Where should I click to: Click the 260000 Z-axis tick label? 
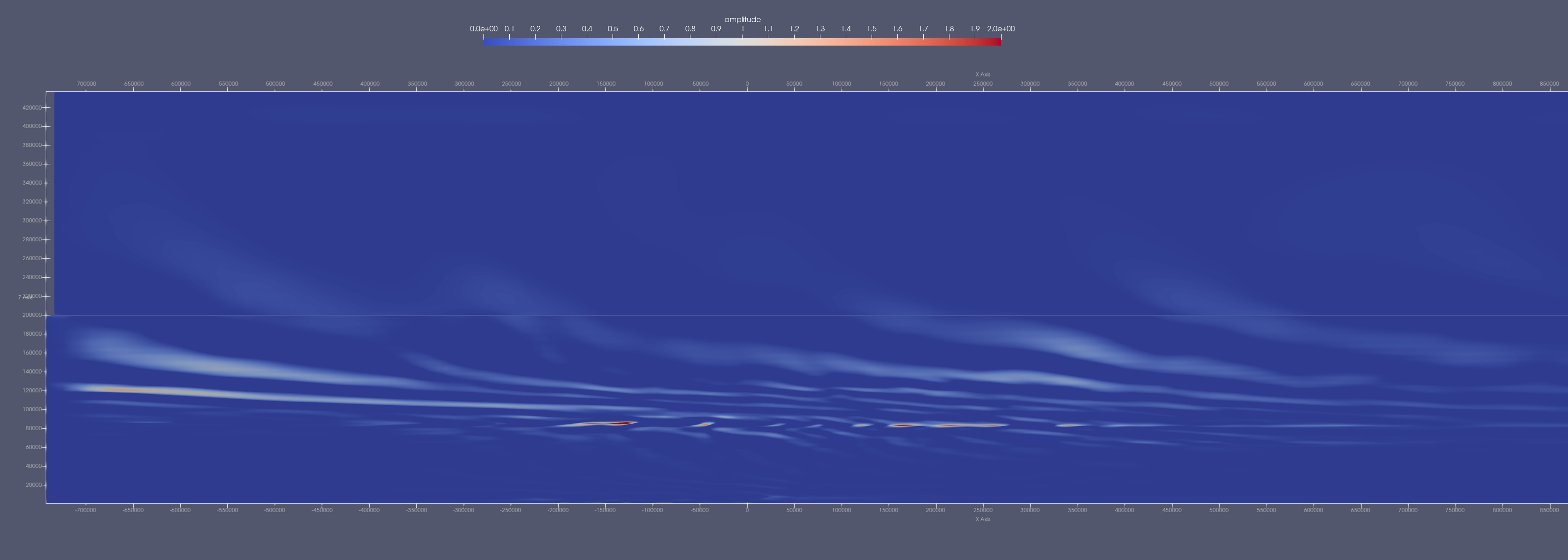(32, 258)
